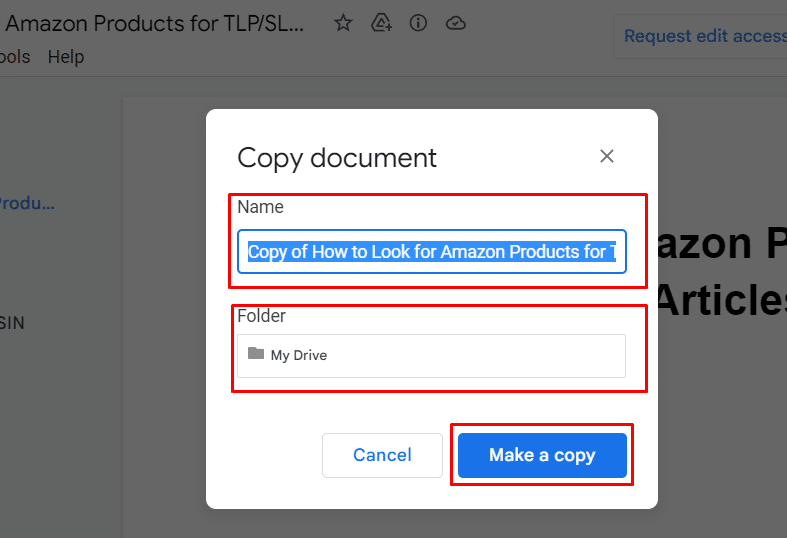Click Request edit access
This screenshot has width=787, height=538.
(704, 36)
